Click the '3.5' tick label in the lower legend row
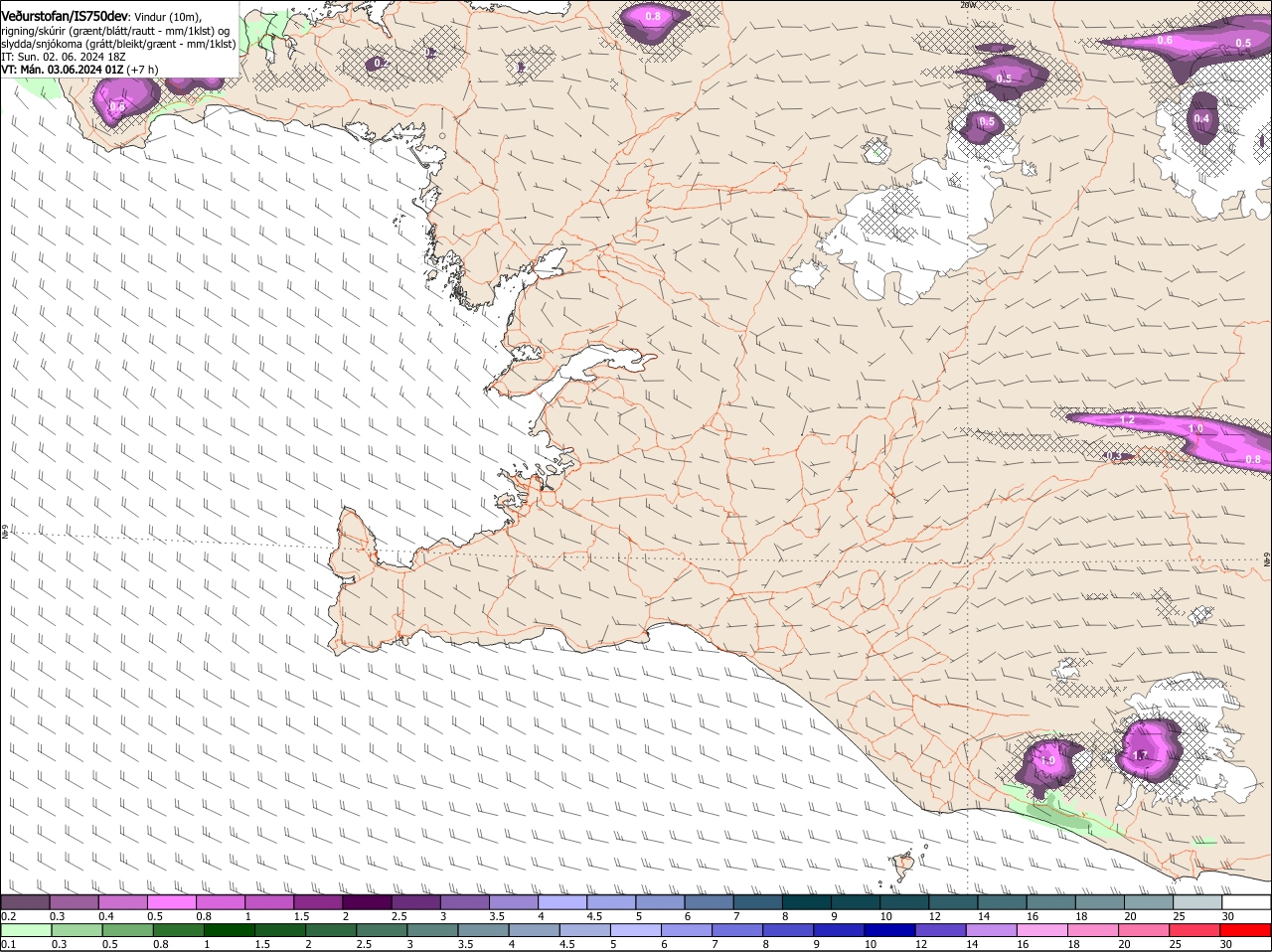The width and height of the screenshot is (1272, 952). pos(464,943)
